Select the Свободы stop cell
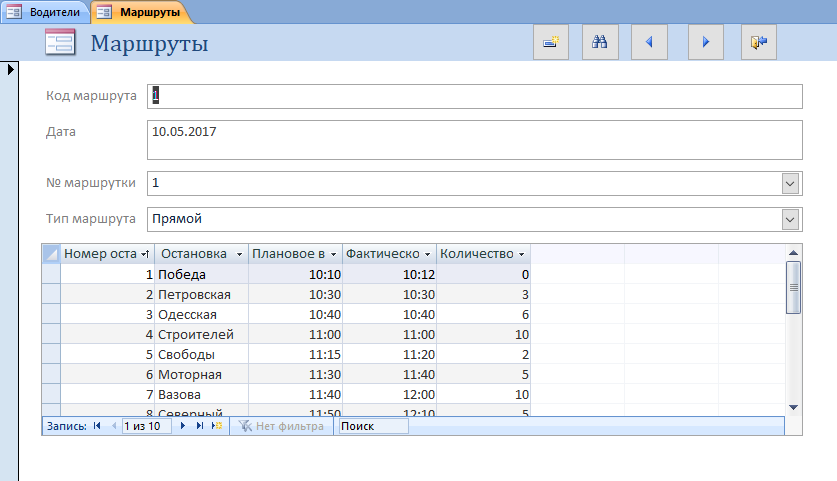 point(202,354)
